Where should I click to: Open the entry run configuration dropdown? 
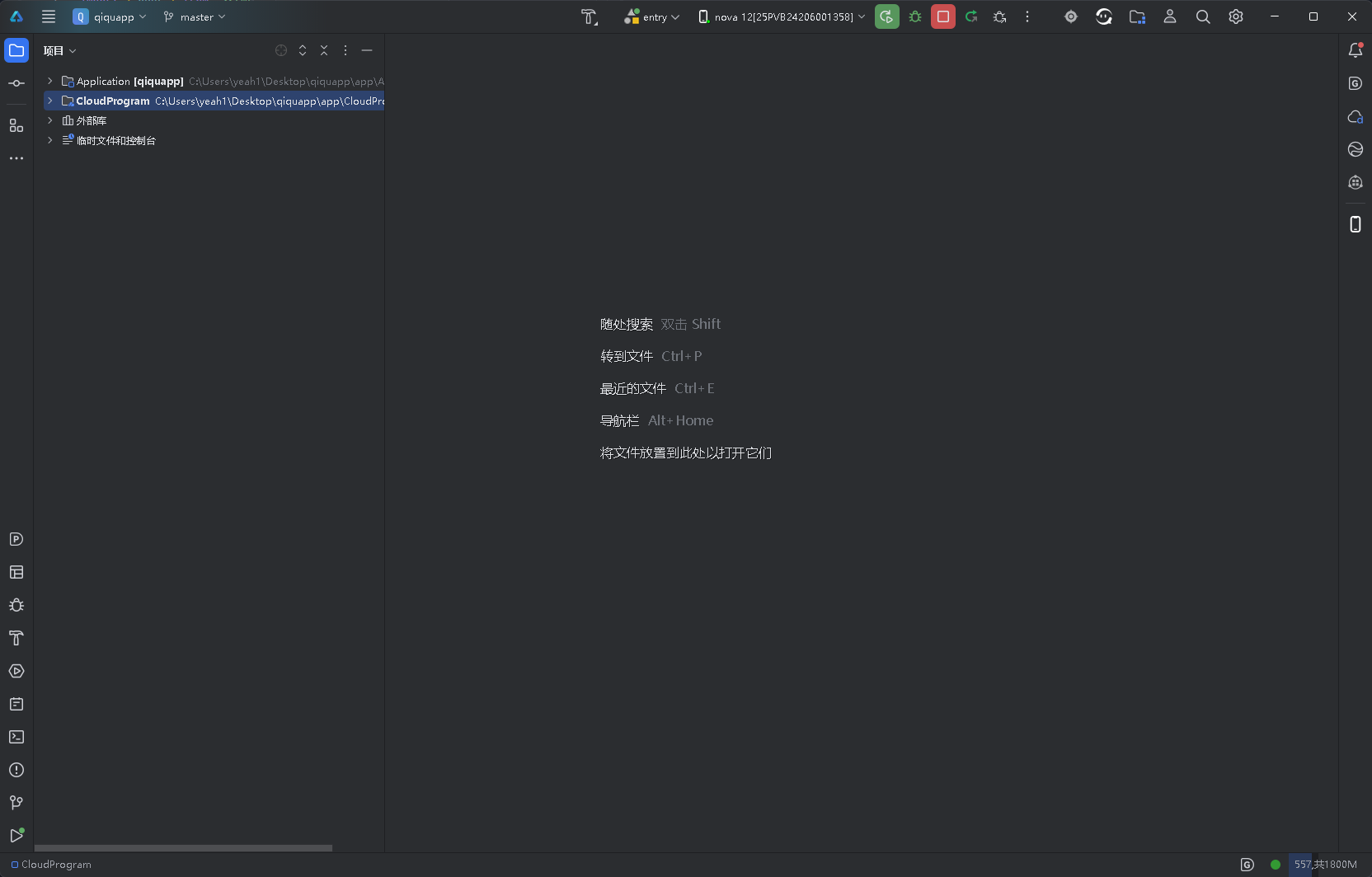[x=651, y=16]
